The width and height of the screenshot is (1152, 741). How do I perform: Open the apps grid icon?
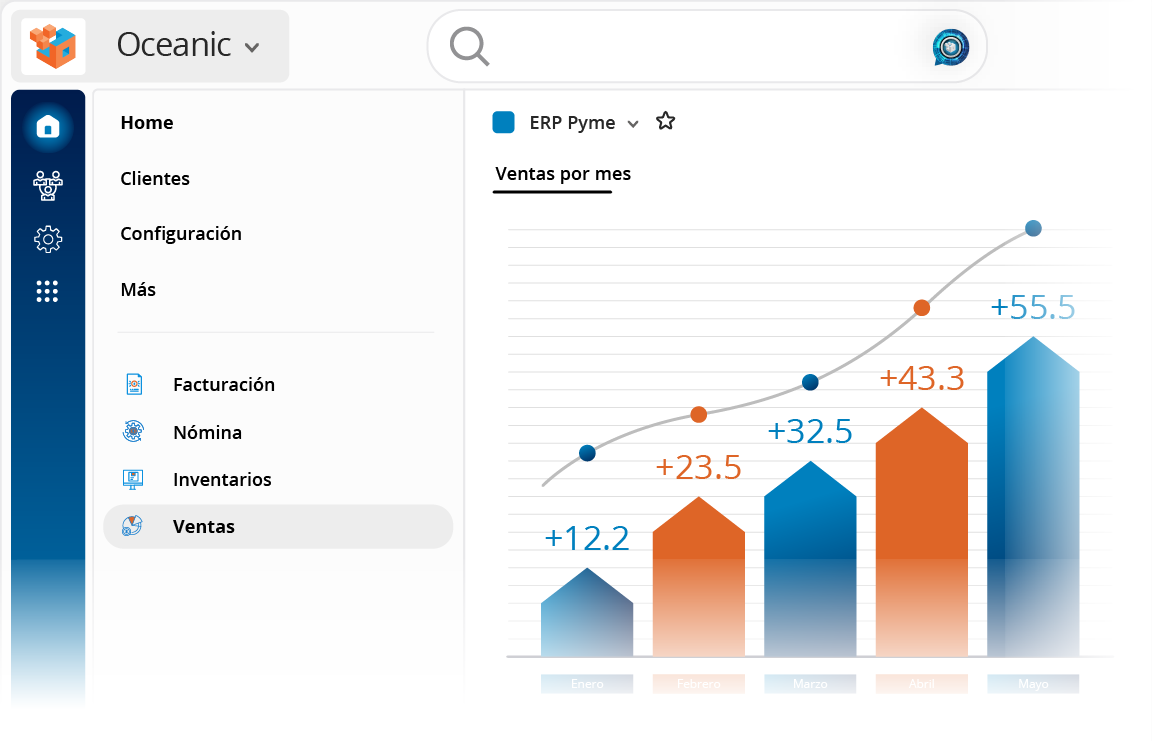pos(48,291)
